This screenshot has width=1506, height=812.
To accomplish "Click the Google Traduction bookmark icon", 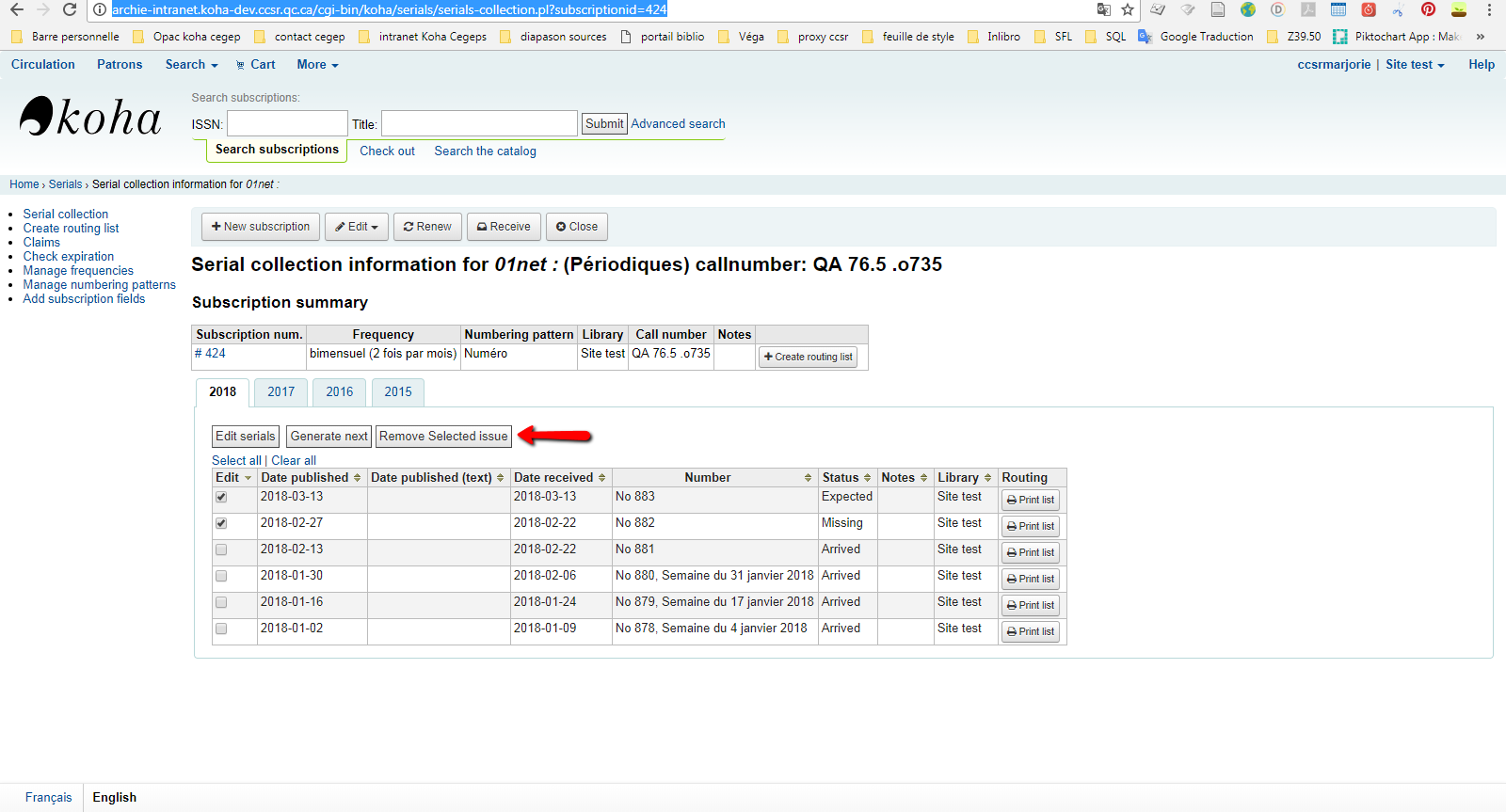I will [x=1145, y=37].
